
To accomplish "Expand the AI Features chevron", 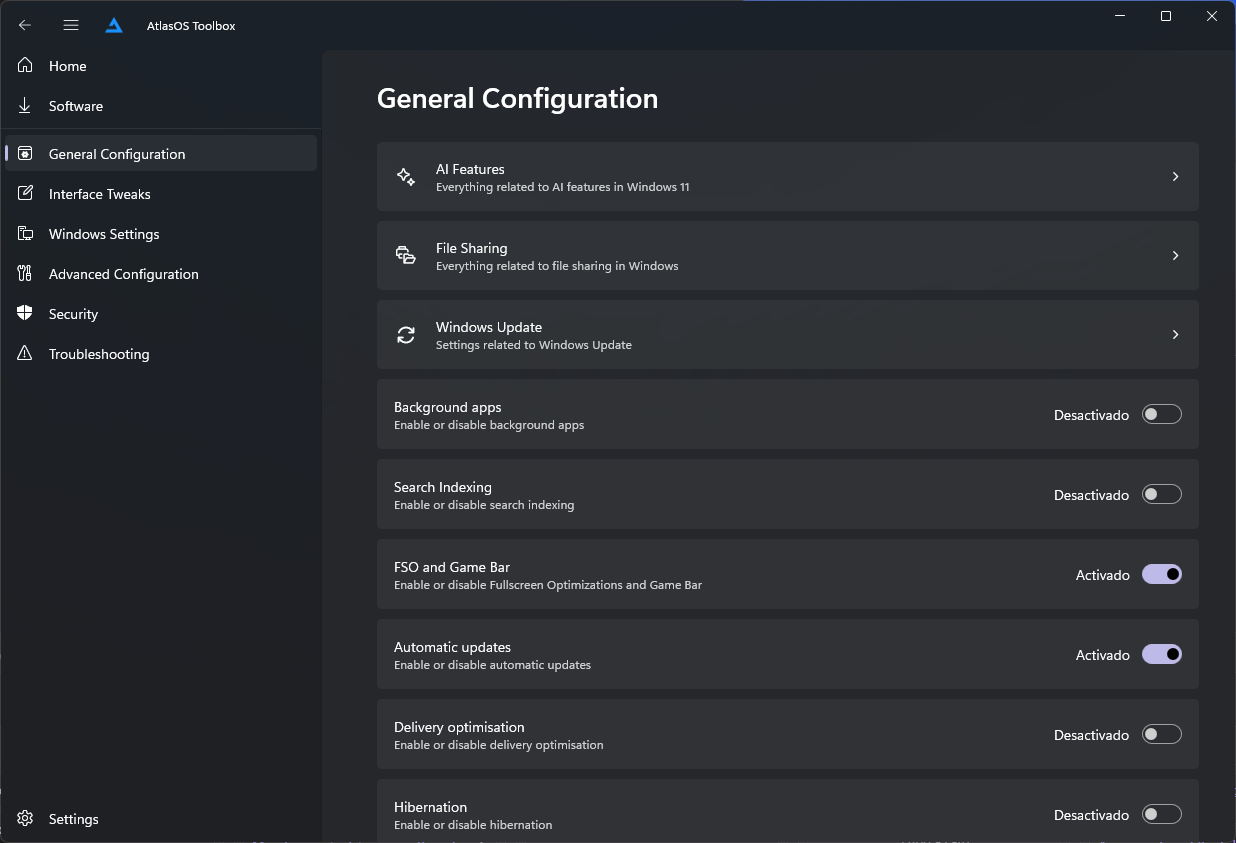I will coord(1175,177).
